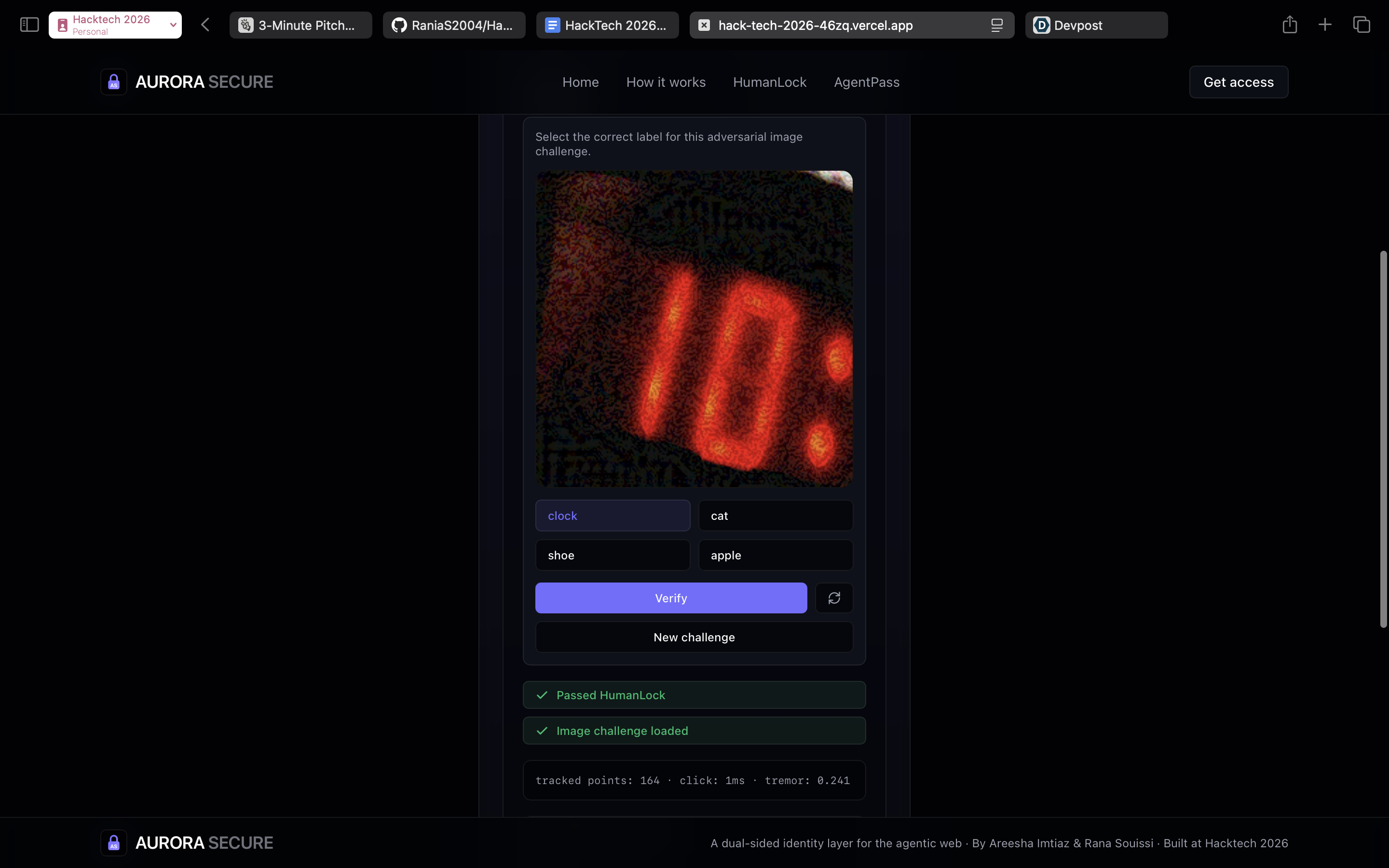This screenshot has width=1389, height=868.
Task: Click the New challenge button
Action: point(694,637)
